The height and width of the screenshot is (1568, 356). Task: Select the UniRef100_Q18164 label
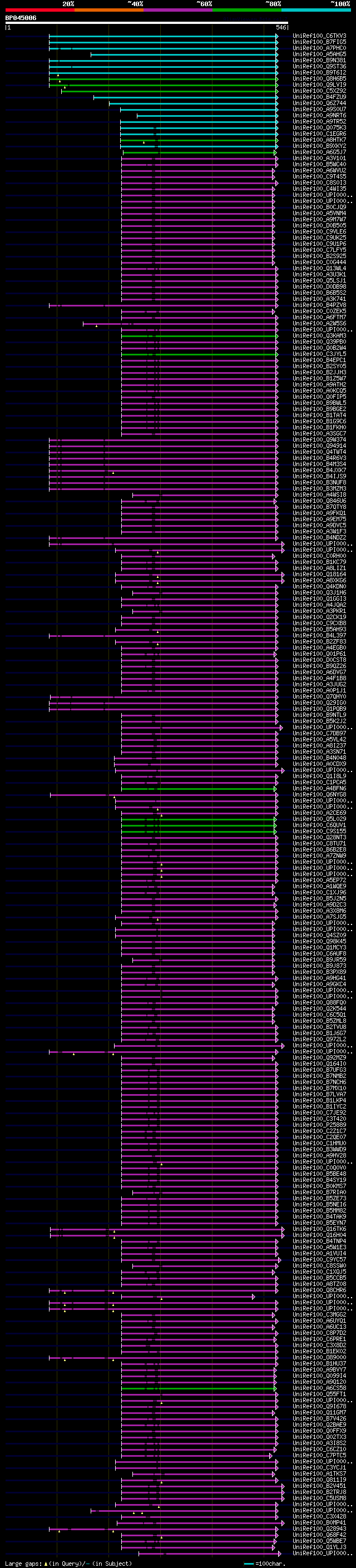[319, 574]
